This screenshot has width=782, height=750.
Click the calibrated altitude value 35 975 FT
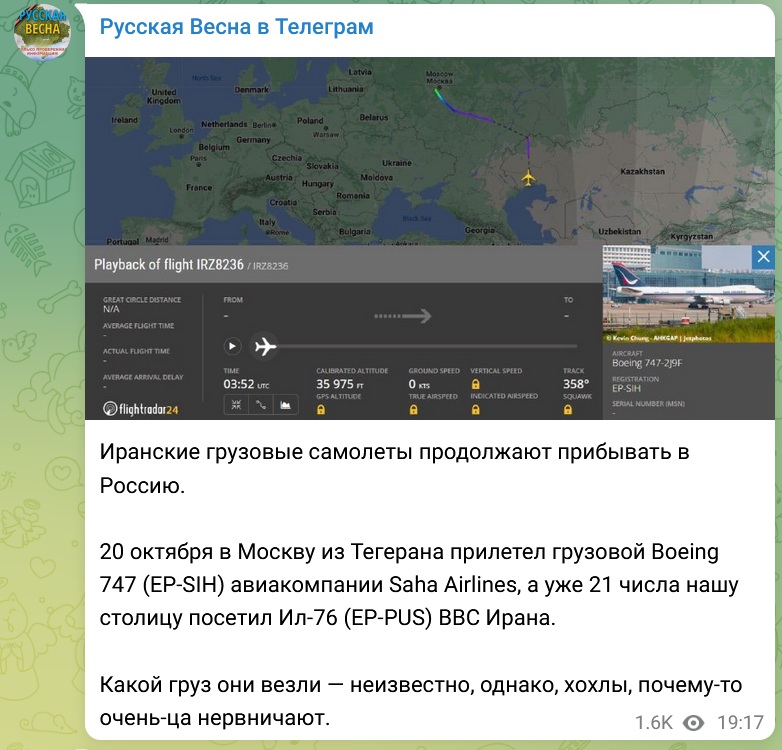point(340,384)
